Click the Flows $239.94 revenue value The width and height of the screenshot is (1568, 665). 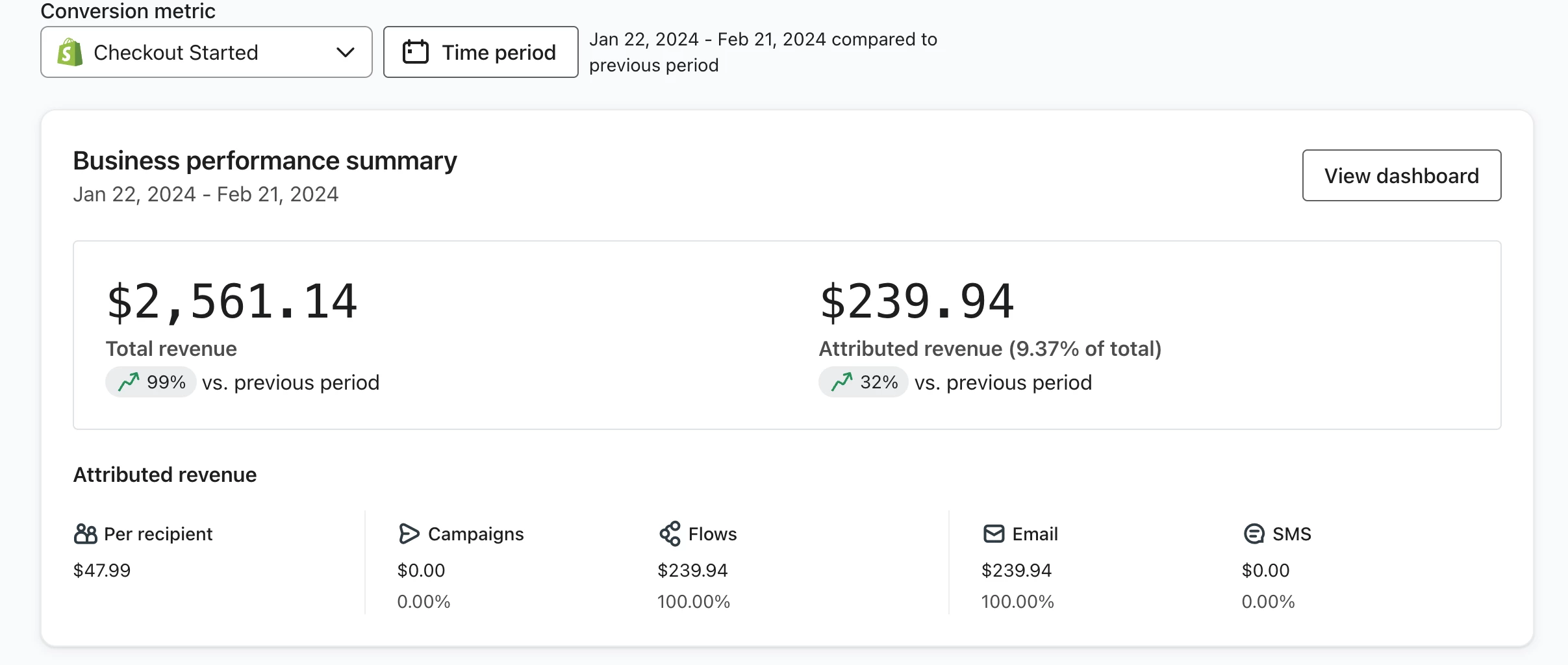click(692, 570)
